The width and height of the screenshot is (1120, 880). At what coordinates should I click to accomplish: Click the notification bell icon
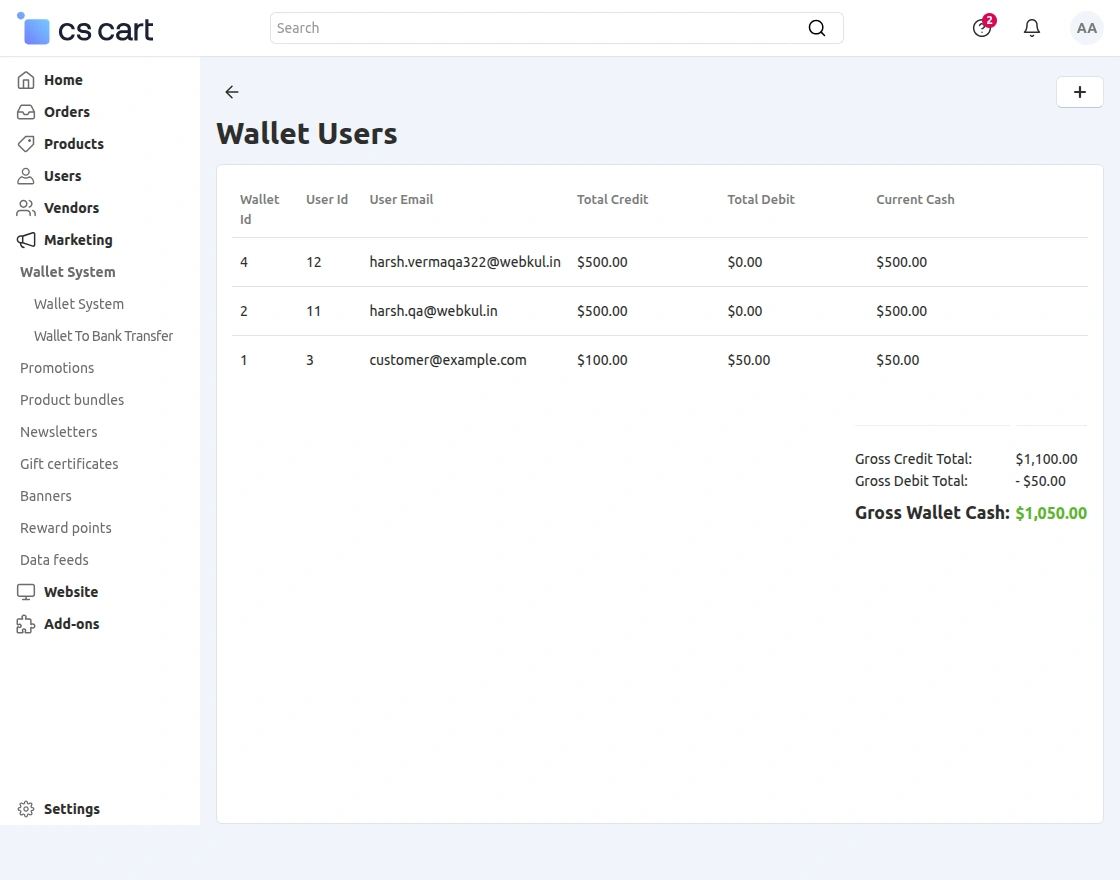click(x=1031, y=28)
